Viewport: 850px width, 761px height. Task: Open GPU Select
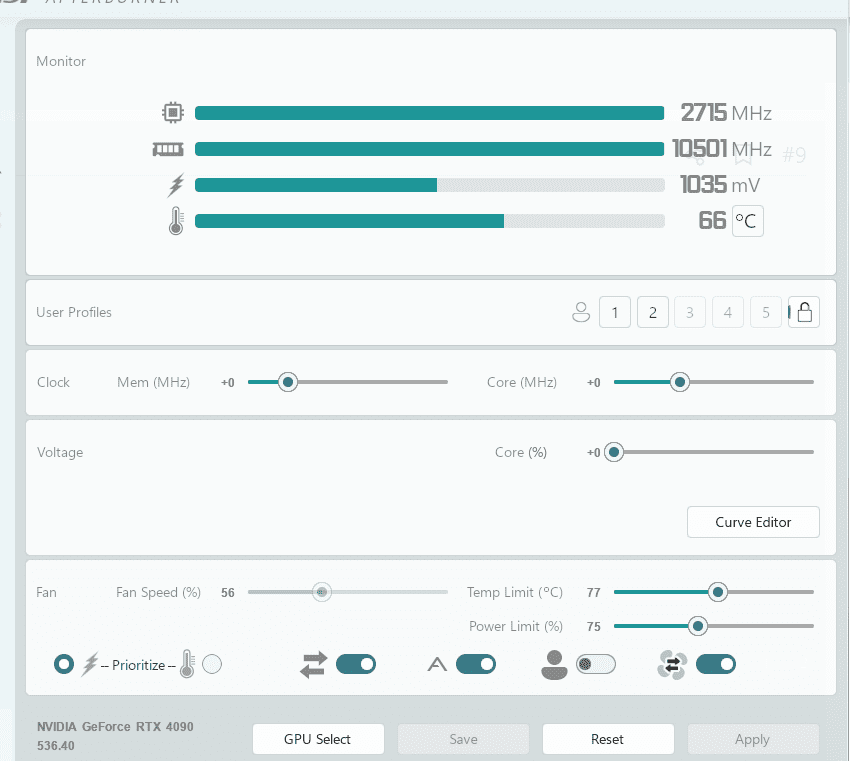click(318, 739)
